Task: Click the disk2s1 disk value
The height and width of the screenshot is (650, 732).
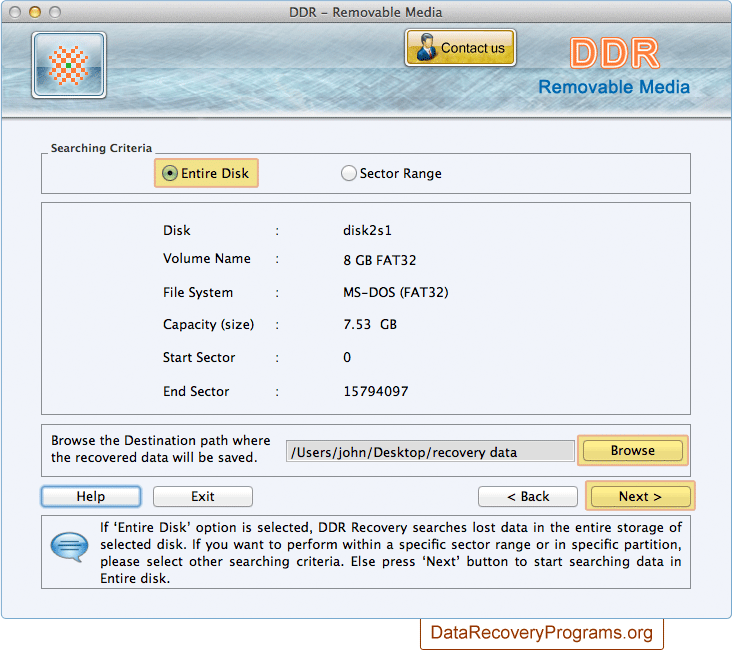Action: coord(367,231)
